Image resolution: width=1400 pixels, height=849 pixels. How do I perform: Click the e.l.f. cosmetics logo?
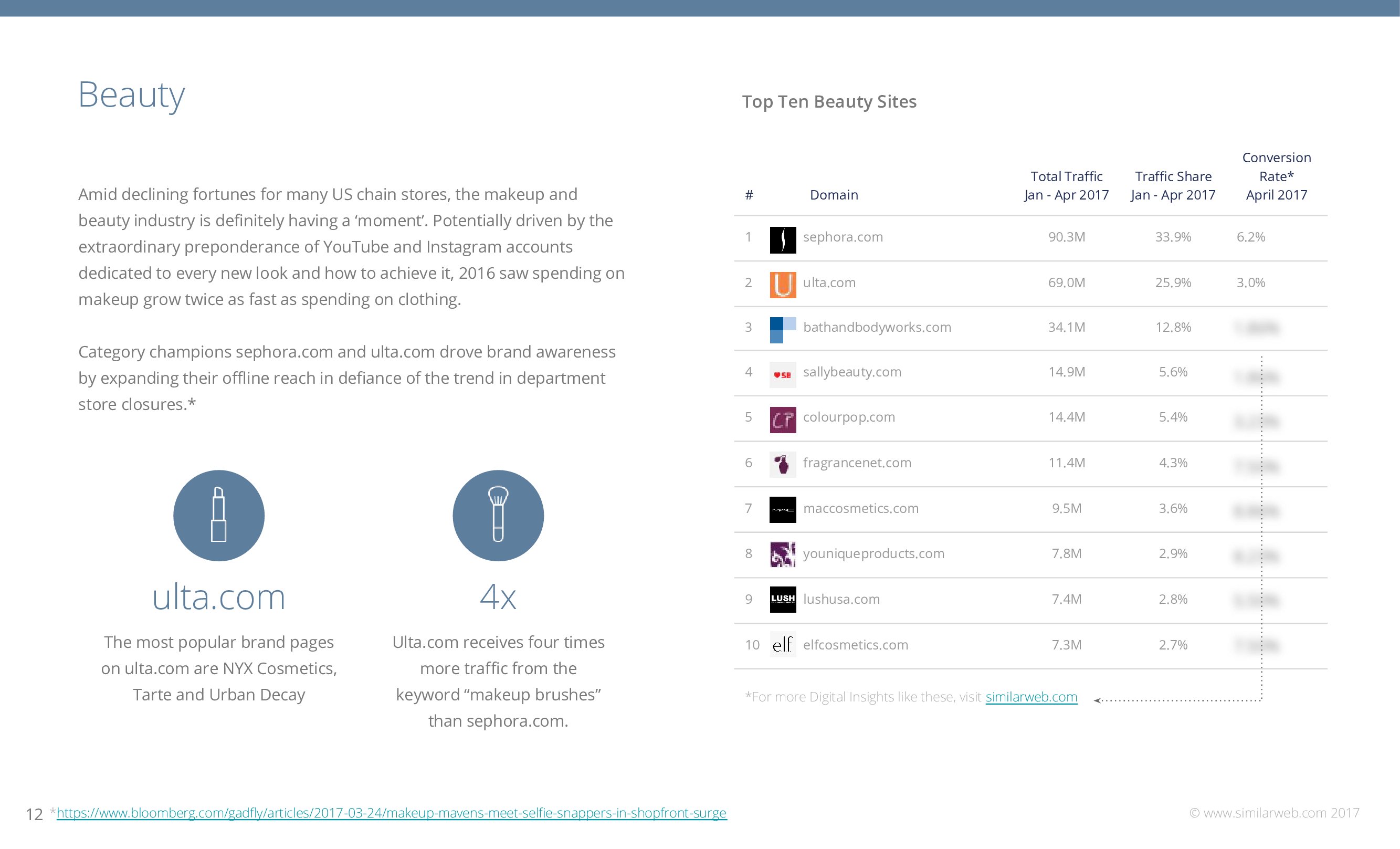[x=782, y=644]
